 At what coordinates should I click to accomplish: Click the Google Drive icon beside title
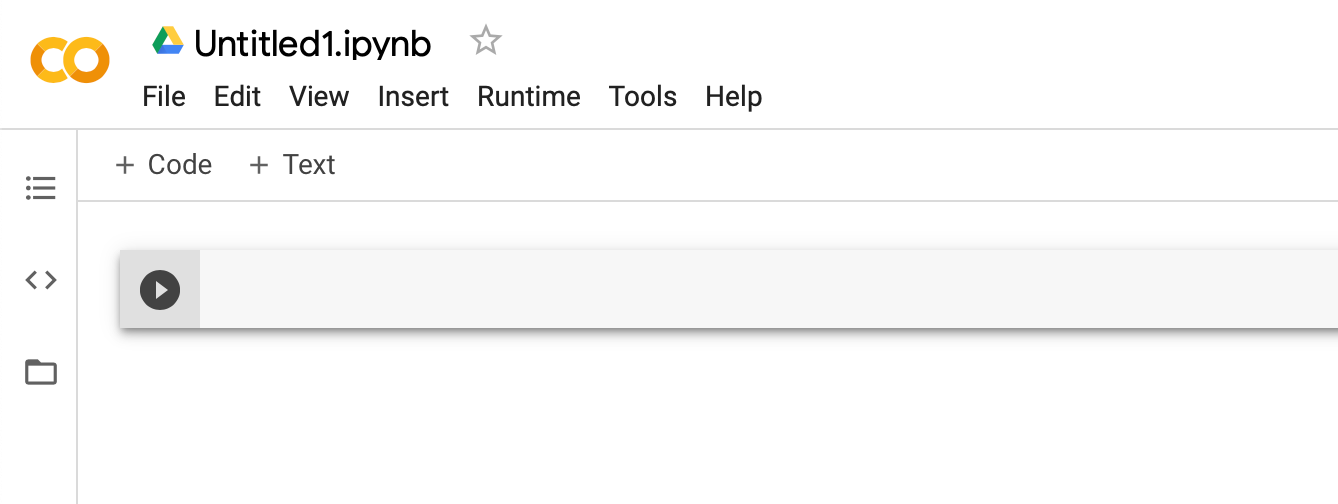168,41
